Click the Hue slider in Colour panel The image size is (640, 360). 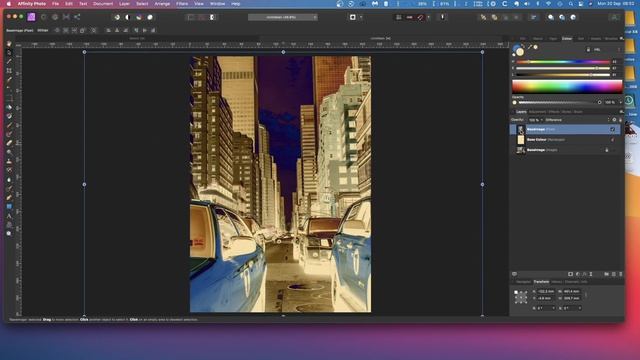[563, 62]
